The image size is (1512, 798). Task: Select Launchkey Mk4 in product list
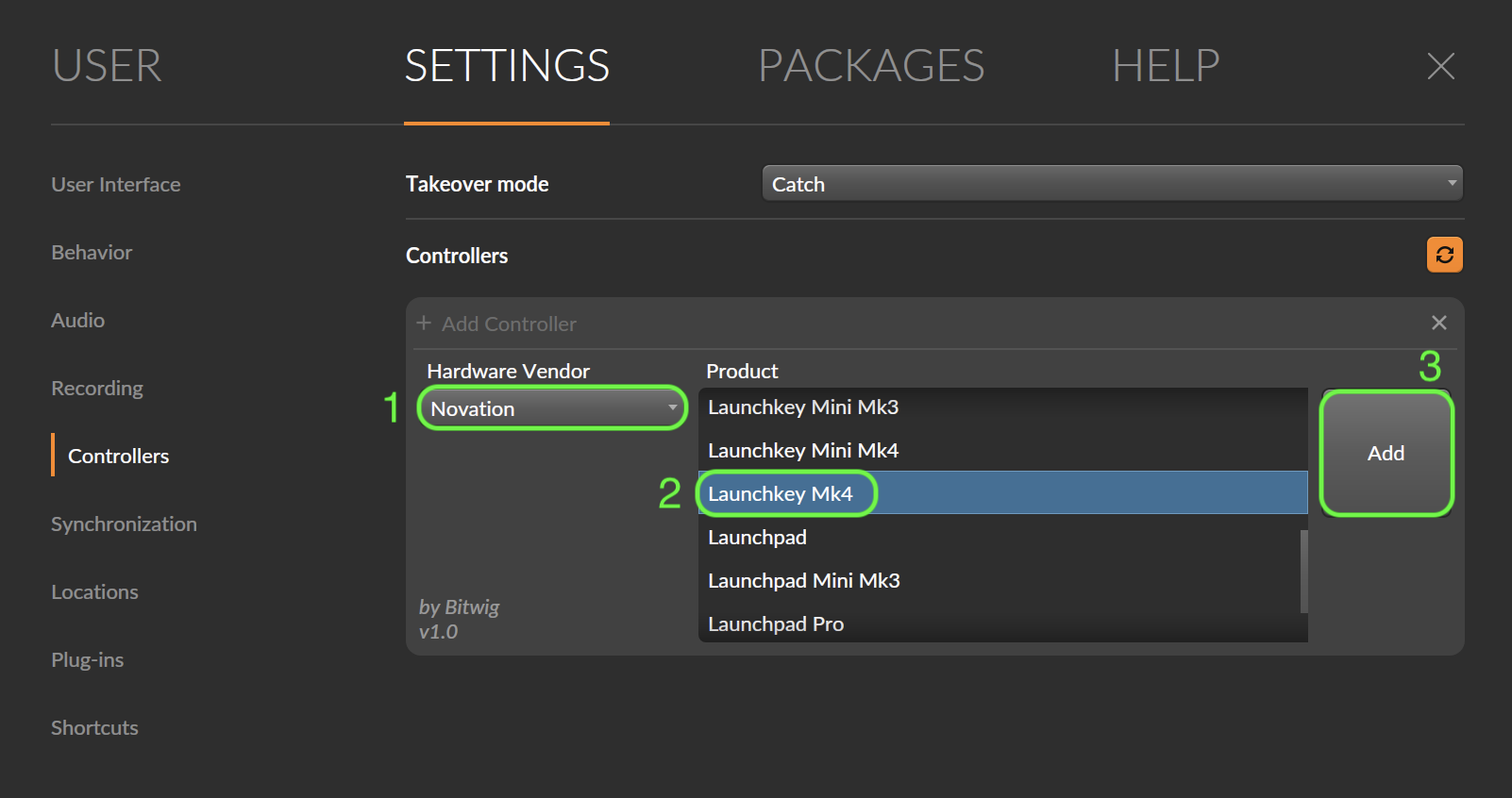pyautogui.click(x=1002, y=493)
